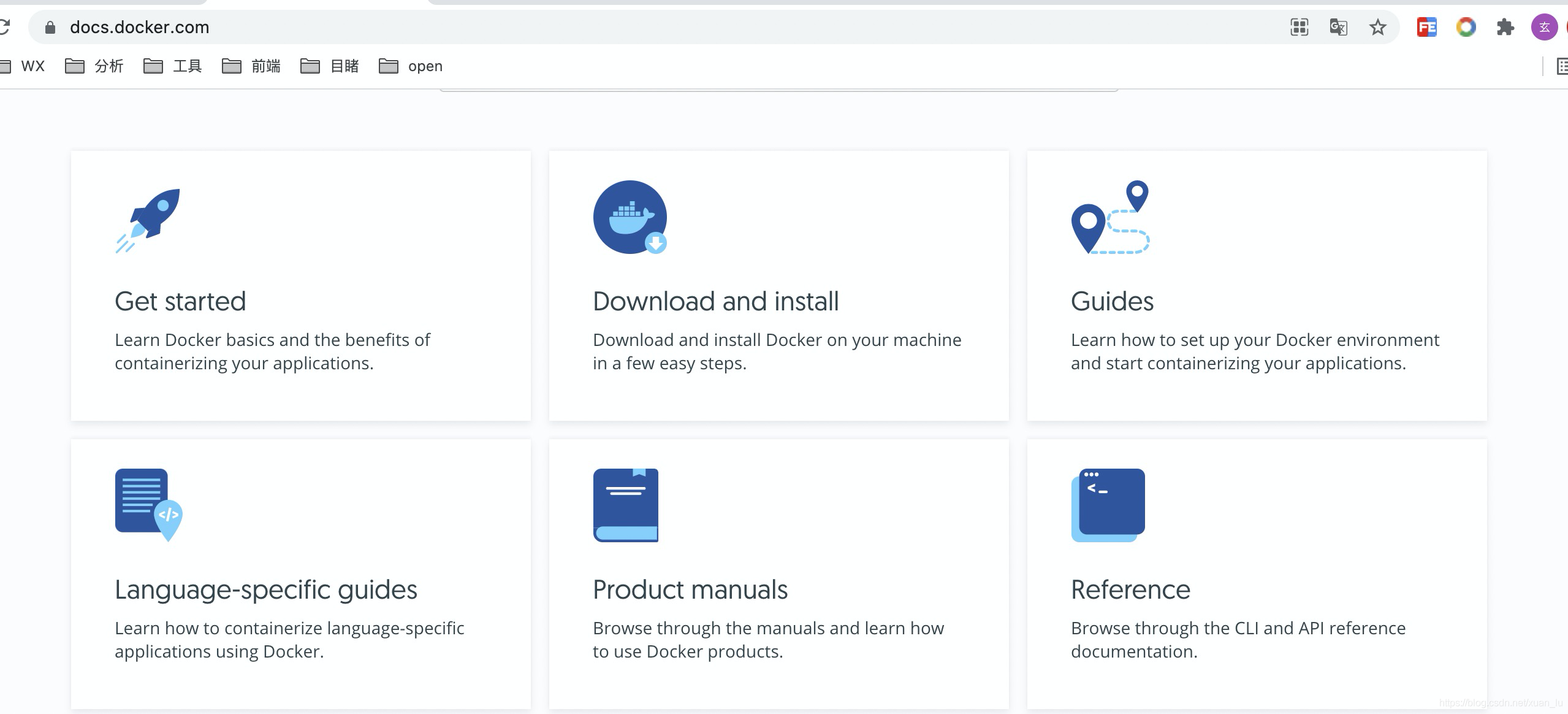Click 'Learn how to containerize language-specific' text
The height and width of the screenshot is (714, 1568).
tap(289, 640)
